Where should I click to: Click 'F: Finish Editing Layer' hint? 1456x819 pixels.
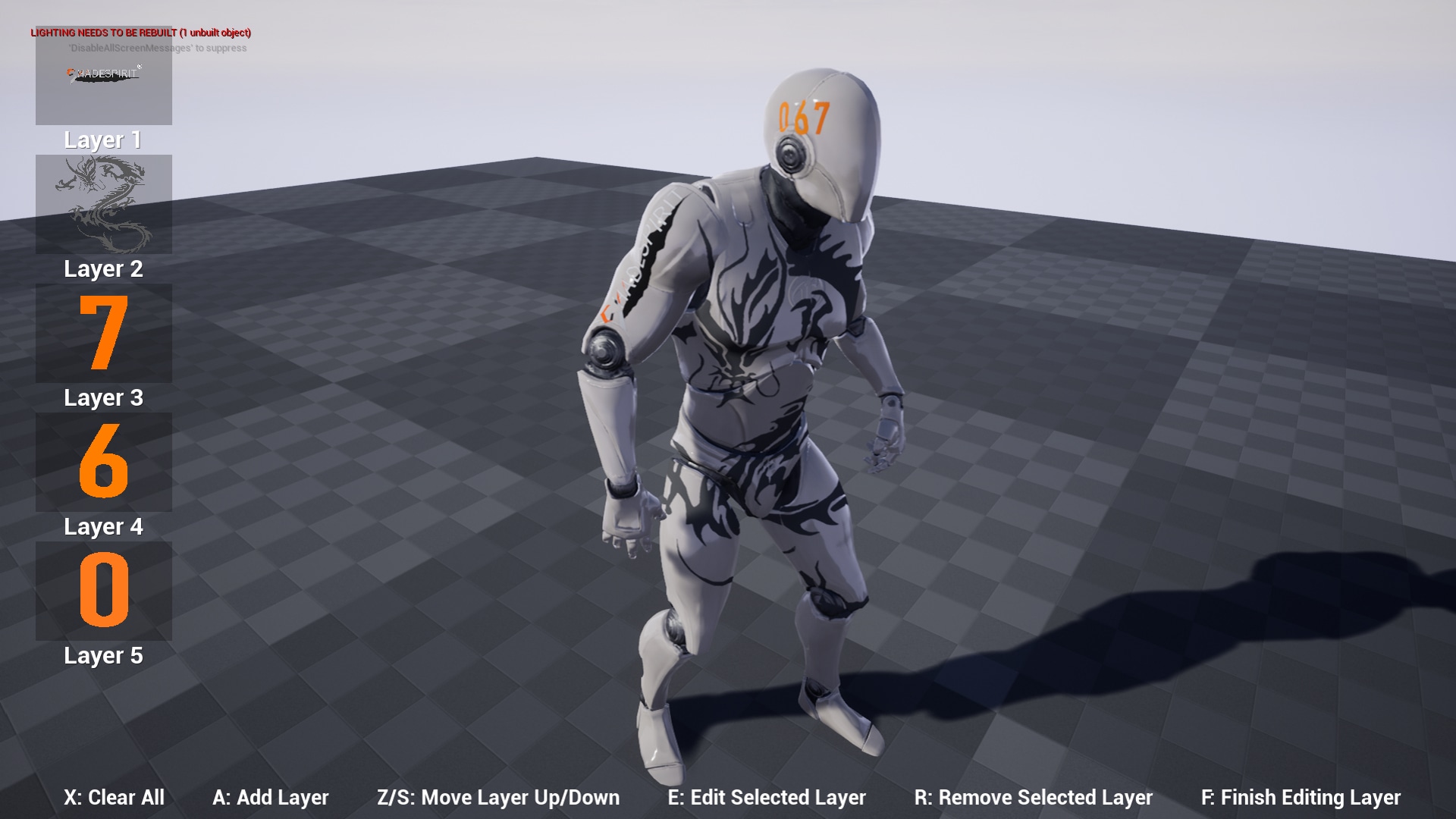point(1301,798)
